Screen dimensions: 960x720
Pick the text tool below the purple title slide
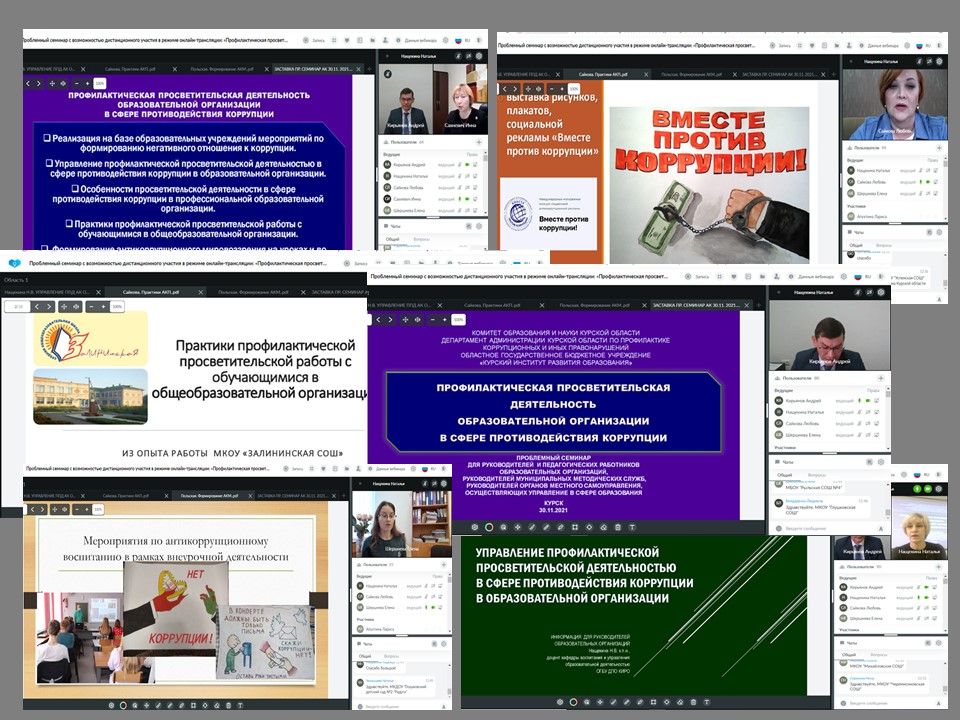click(x=632, y=527)
